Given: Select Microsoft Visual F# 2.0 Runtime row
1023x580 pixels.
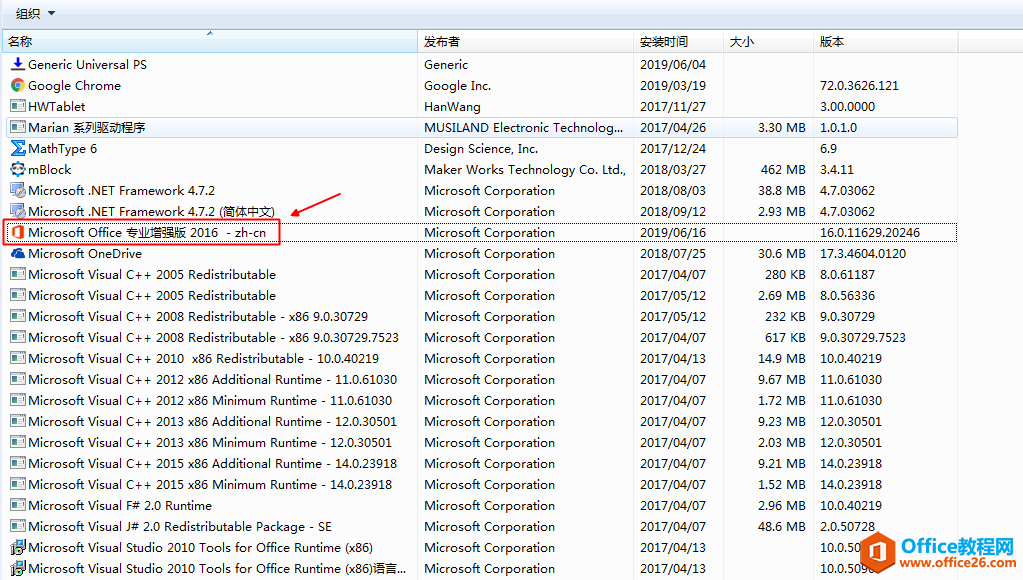Looking at the screenshot, I should coord(120,506).
